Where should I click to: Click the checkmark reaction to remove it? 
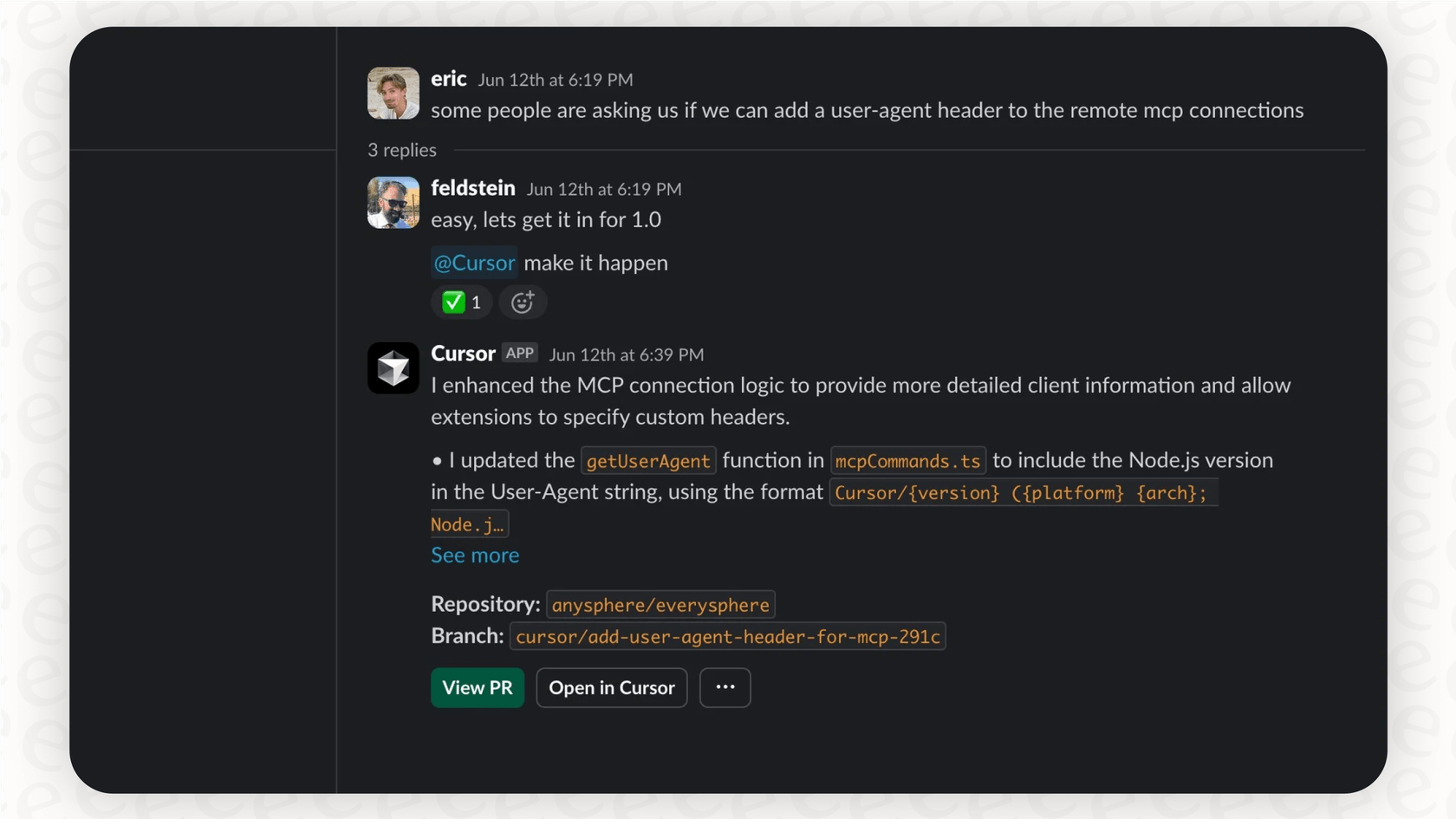tap(460, 302)
